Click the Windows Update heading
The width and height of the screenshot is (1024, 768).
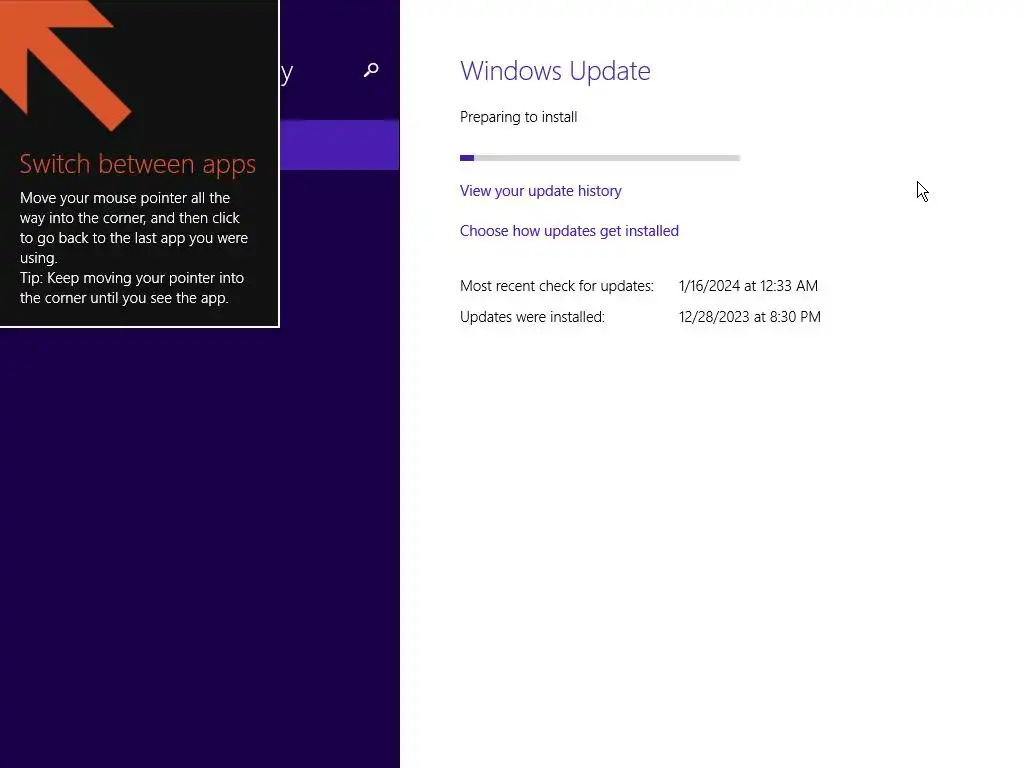[555, 71]
